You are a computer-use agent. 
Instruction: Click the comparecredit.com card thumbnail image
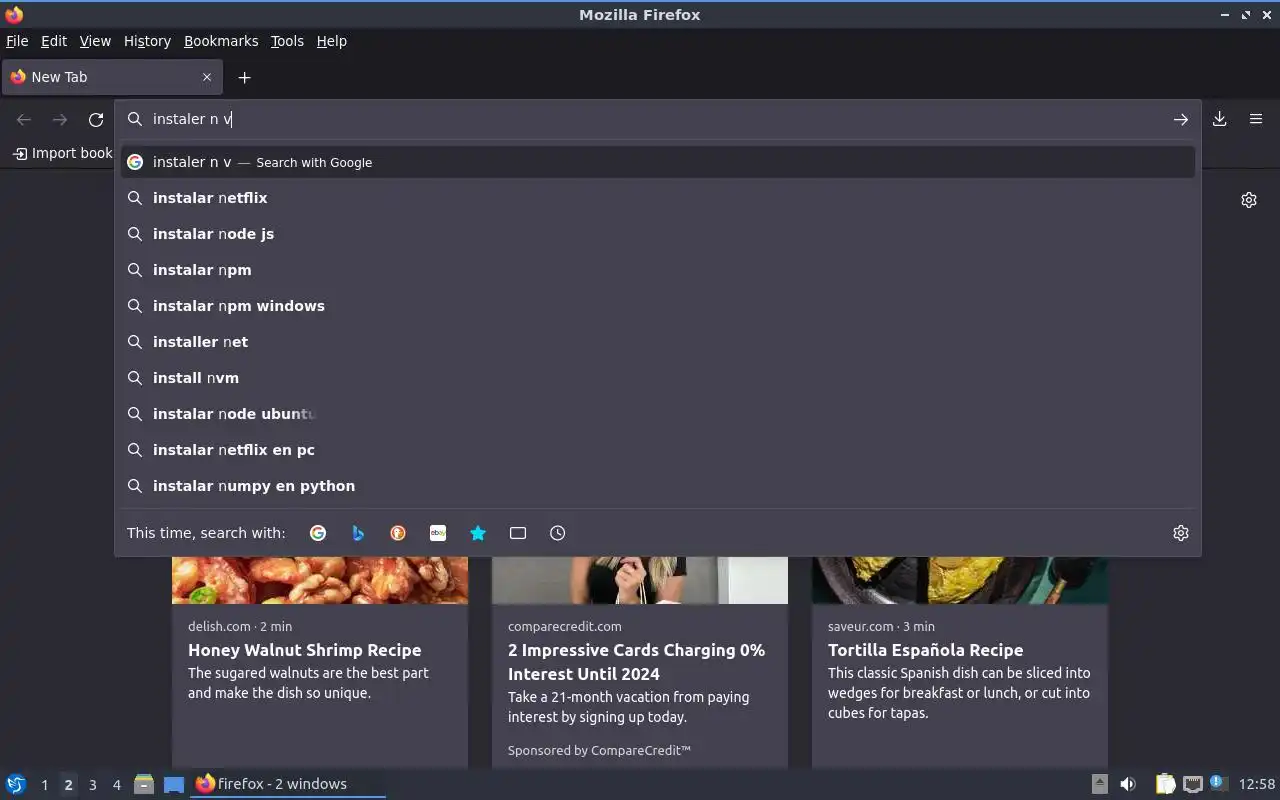640,580
